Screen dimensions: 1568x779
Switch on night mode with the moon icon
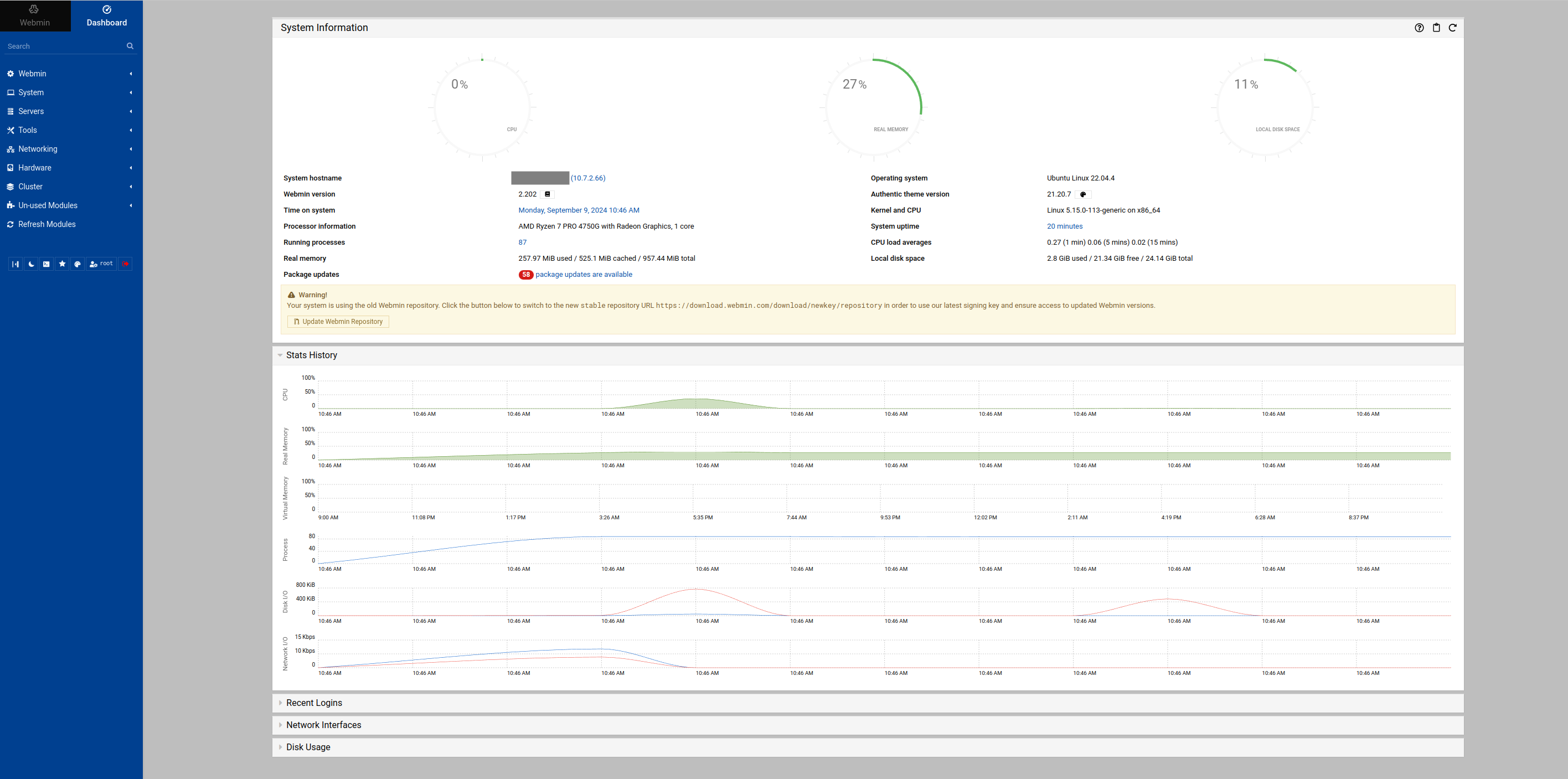tap(31, 264)
